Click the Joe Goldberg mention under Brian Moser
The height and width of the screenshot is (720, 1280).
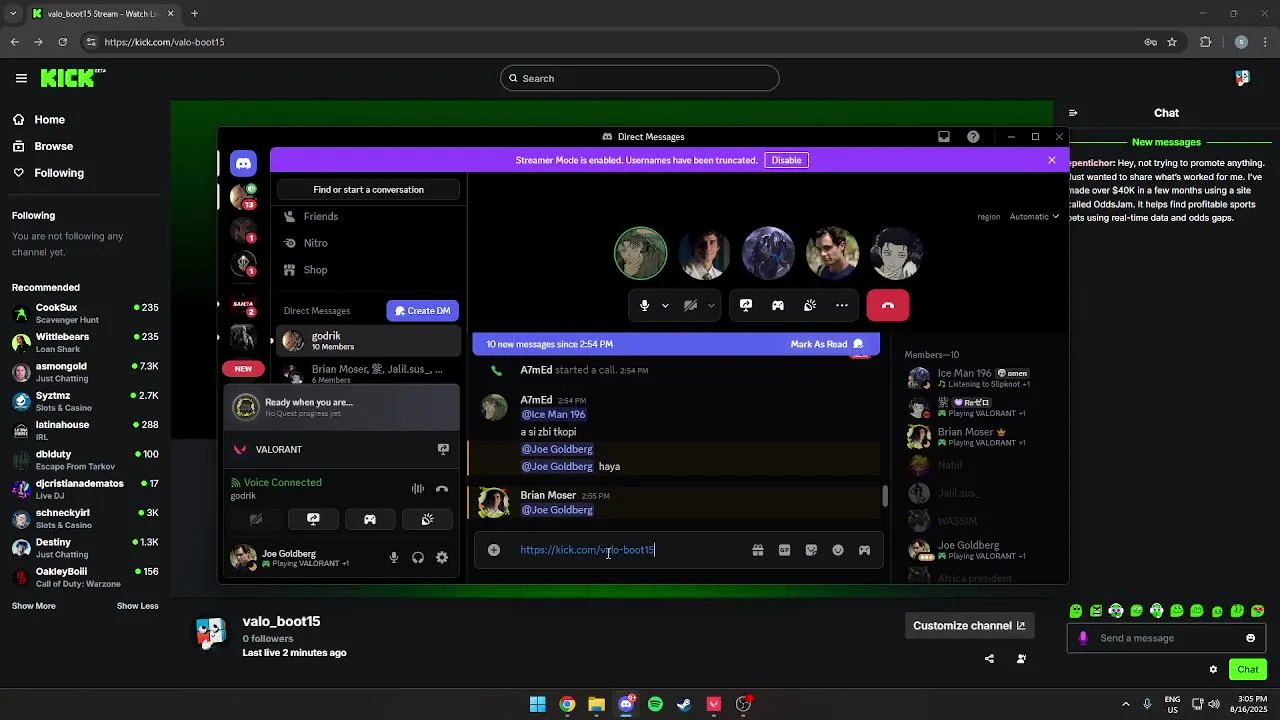[557, 510]
